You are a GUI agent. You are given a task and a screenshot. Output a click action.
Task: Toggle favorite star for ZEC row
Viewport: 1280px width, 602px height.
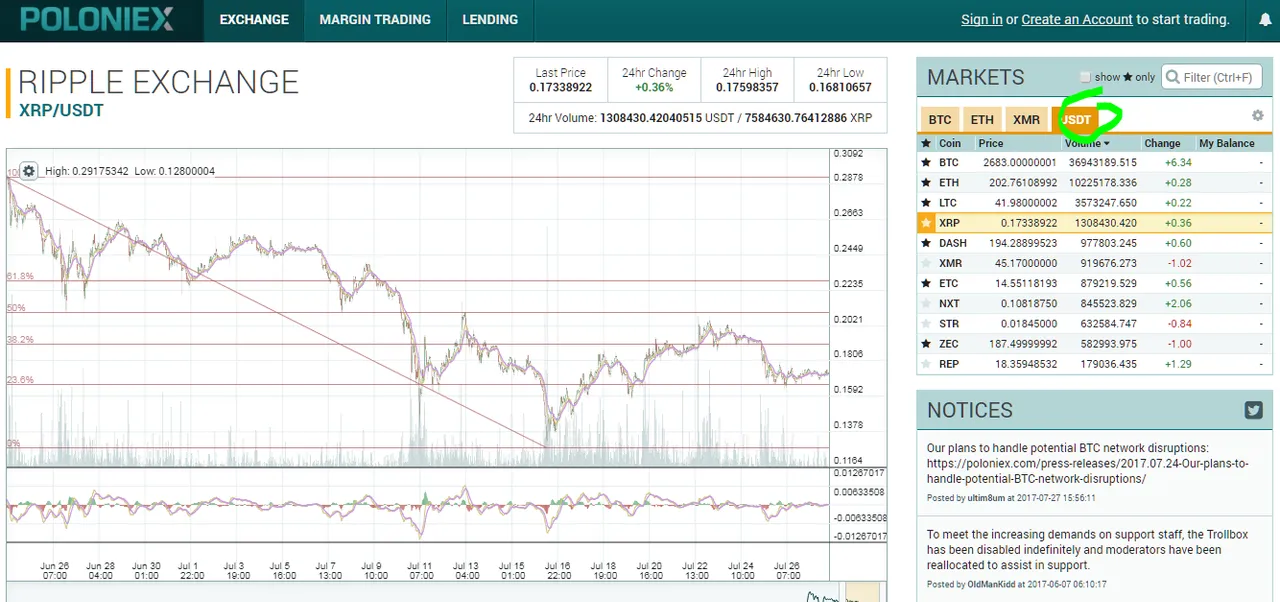(926, 344)
